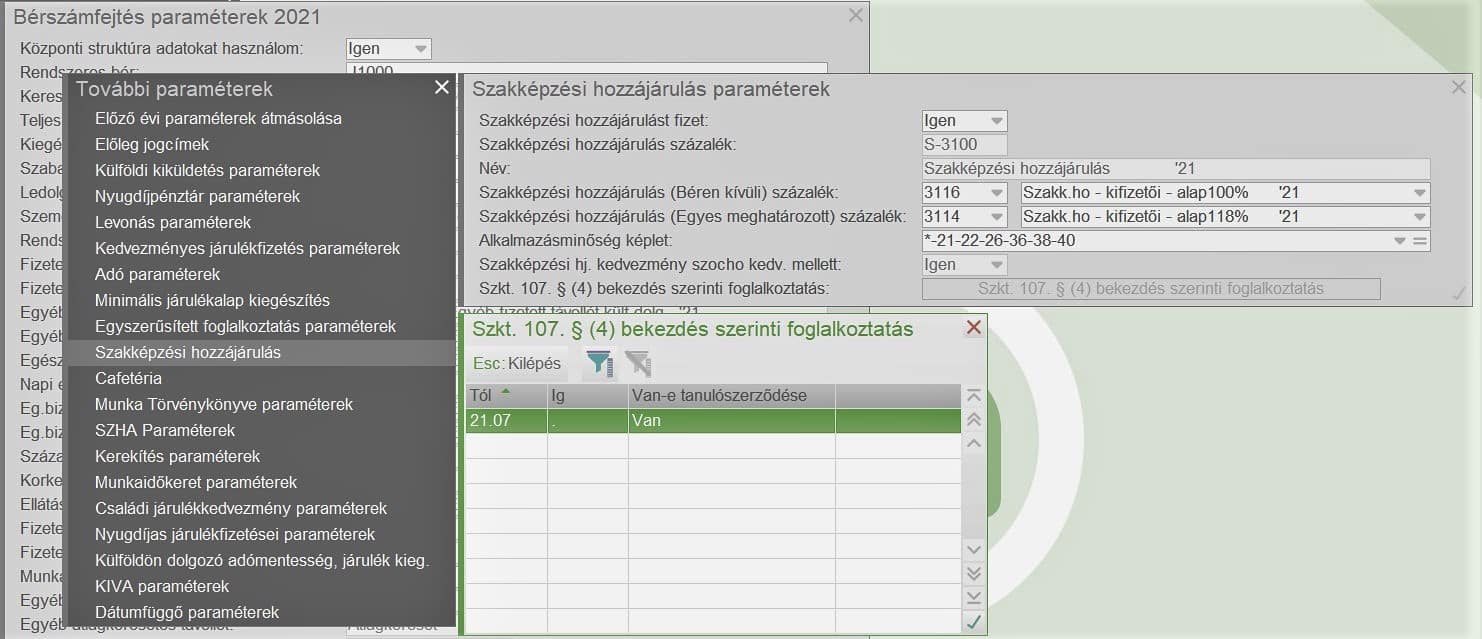This screenshot has width=1482, height=639.
Task: Select the 21.07 cell in the table
Action: (x=506, y=421)
